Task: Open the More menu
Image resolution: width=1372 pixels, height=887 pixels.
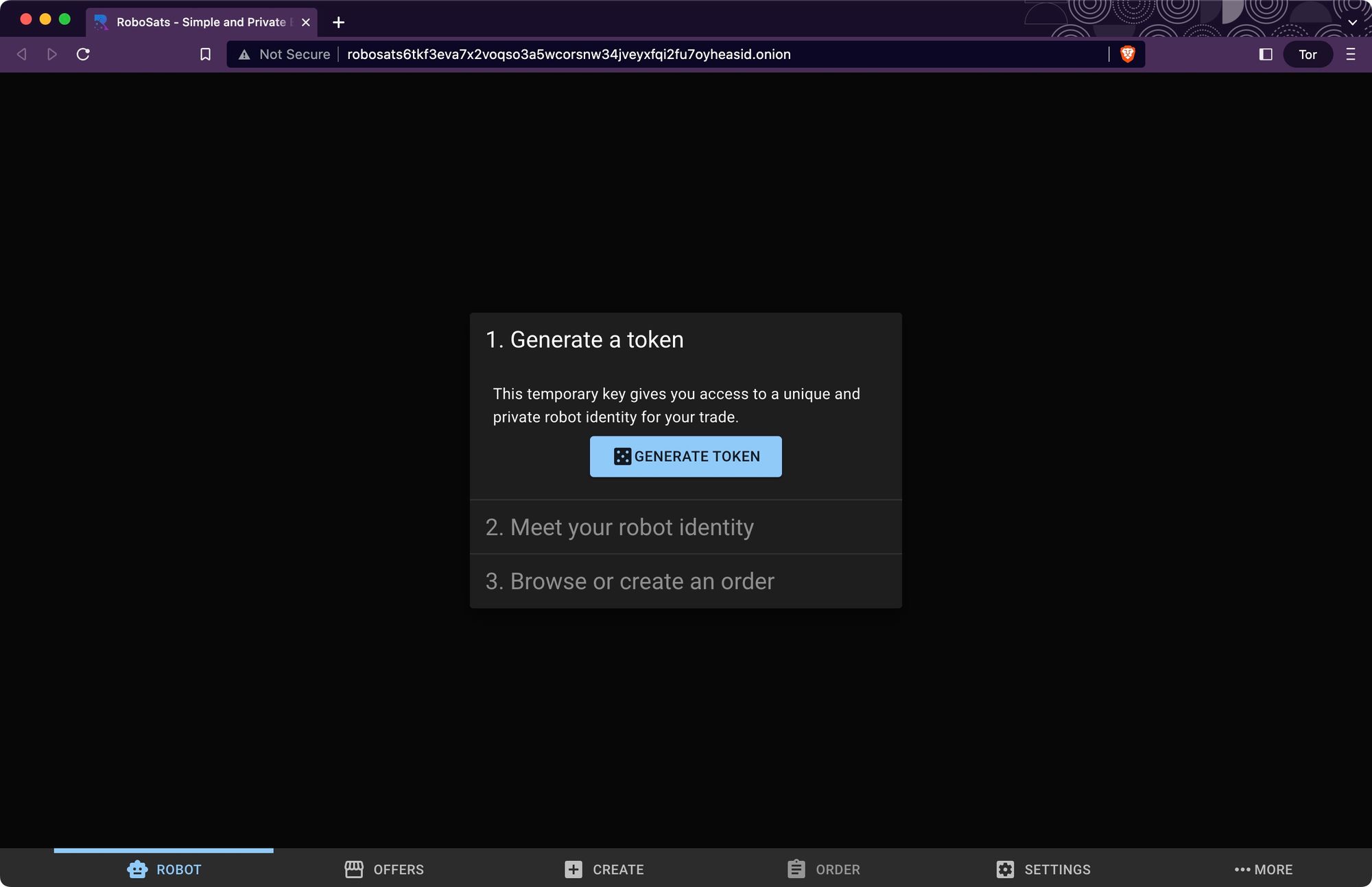Action: tap(1263, 869)
